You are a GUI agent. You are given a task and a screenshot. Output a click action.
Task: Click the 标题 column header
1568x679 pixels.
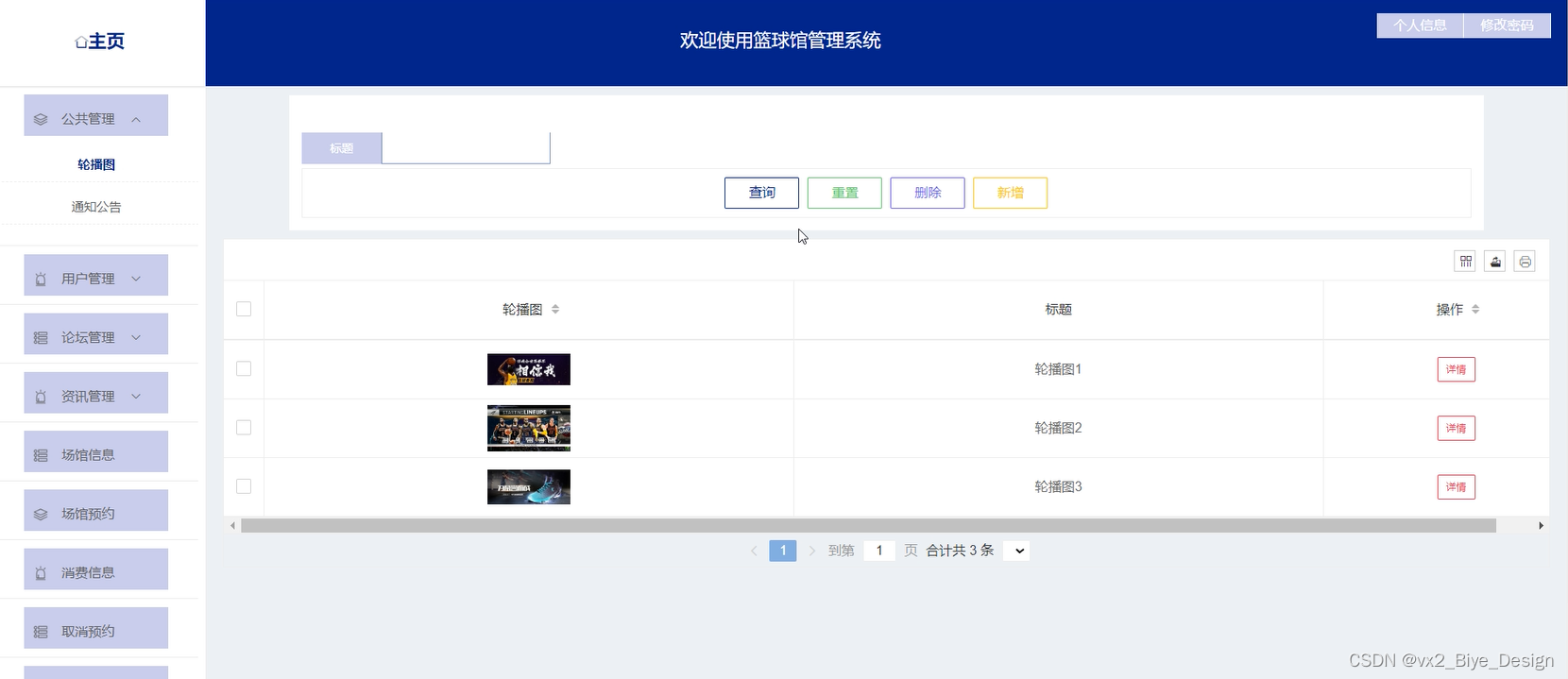click(1058, 310)
